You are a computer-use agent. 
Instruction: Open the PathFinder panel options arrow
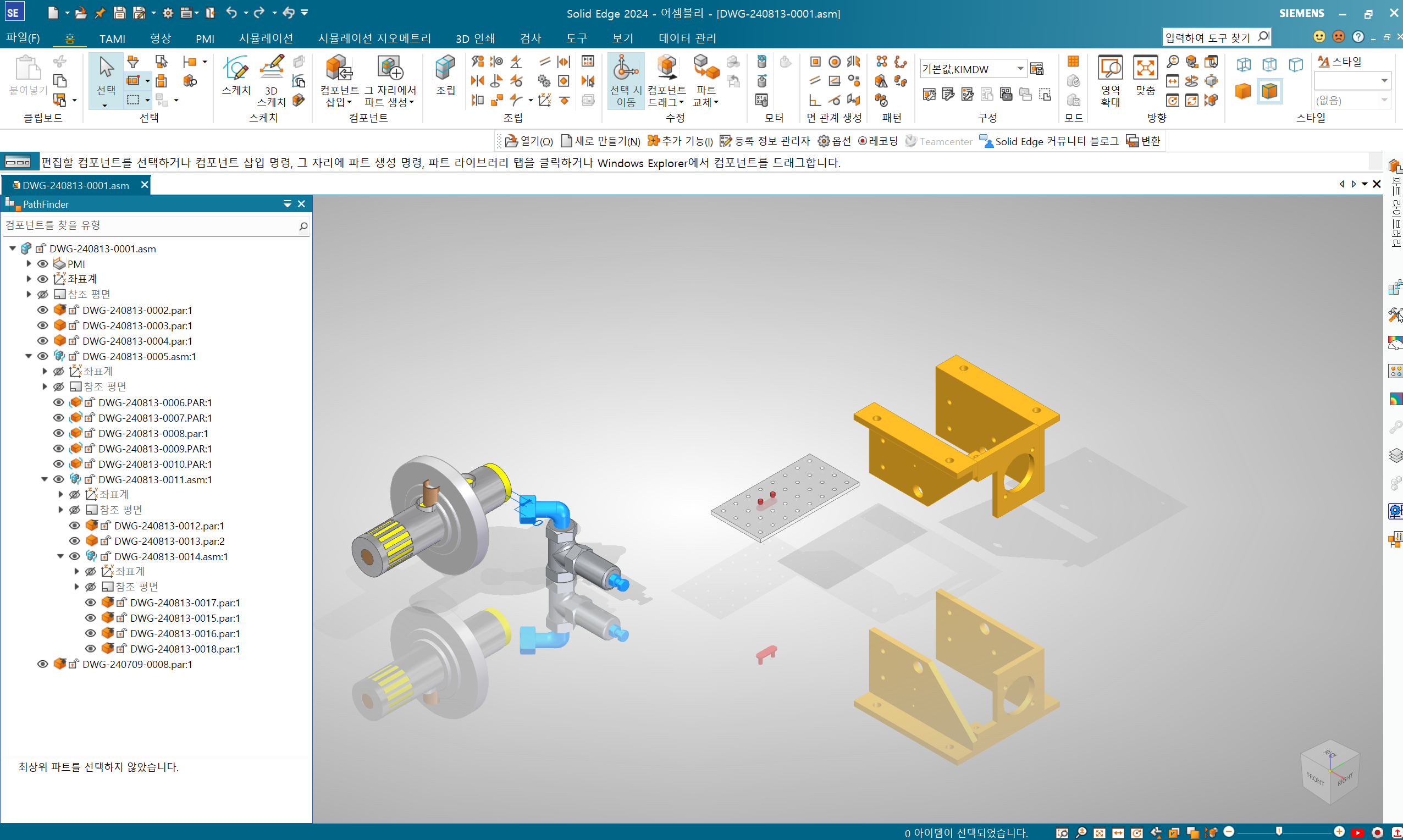point(287,204)
